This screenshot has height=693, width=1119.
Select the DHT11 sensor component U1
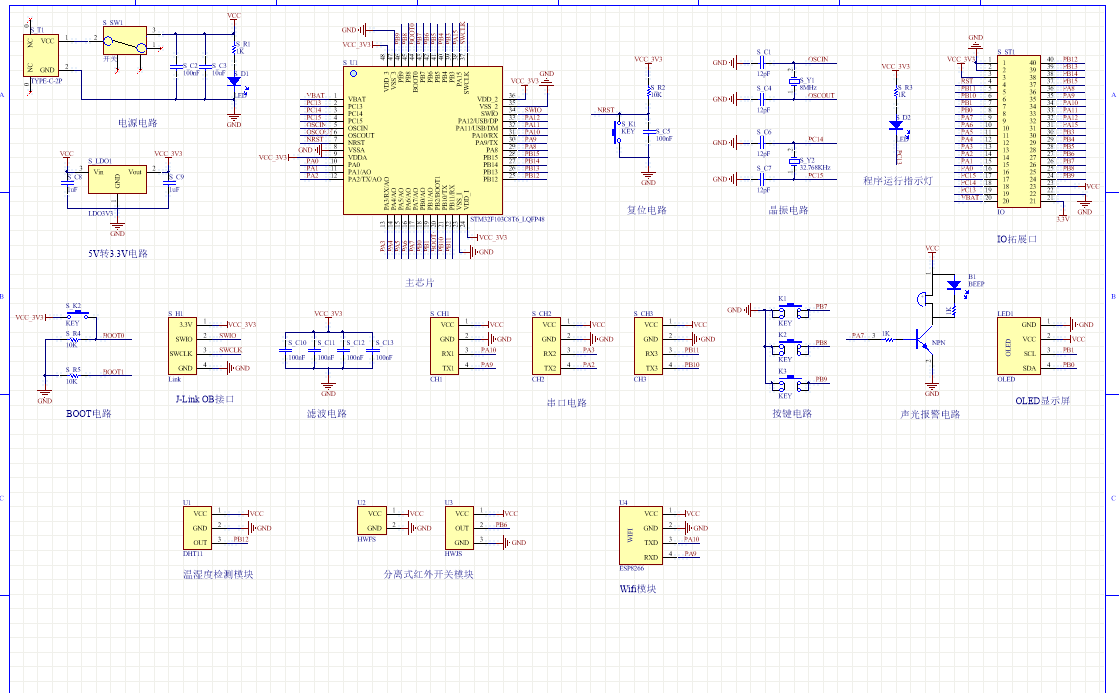pos(197,527)
